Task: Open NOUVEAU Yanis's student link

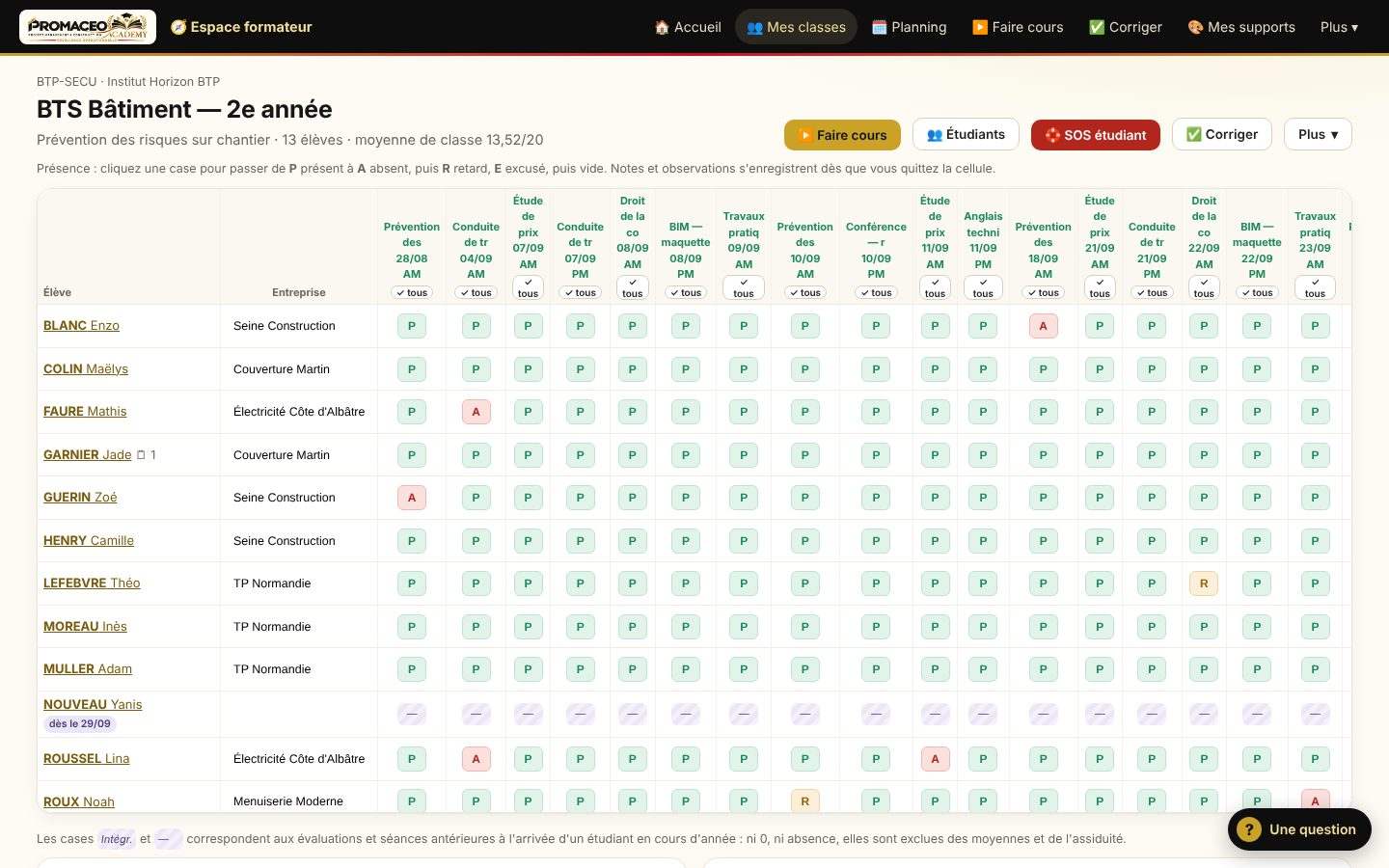Action: coord(93,705)
